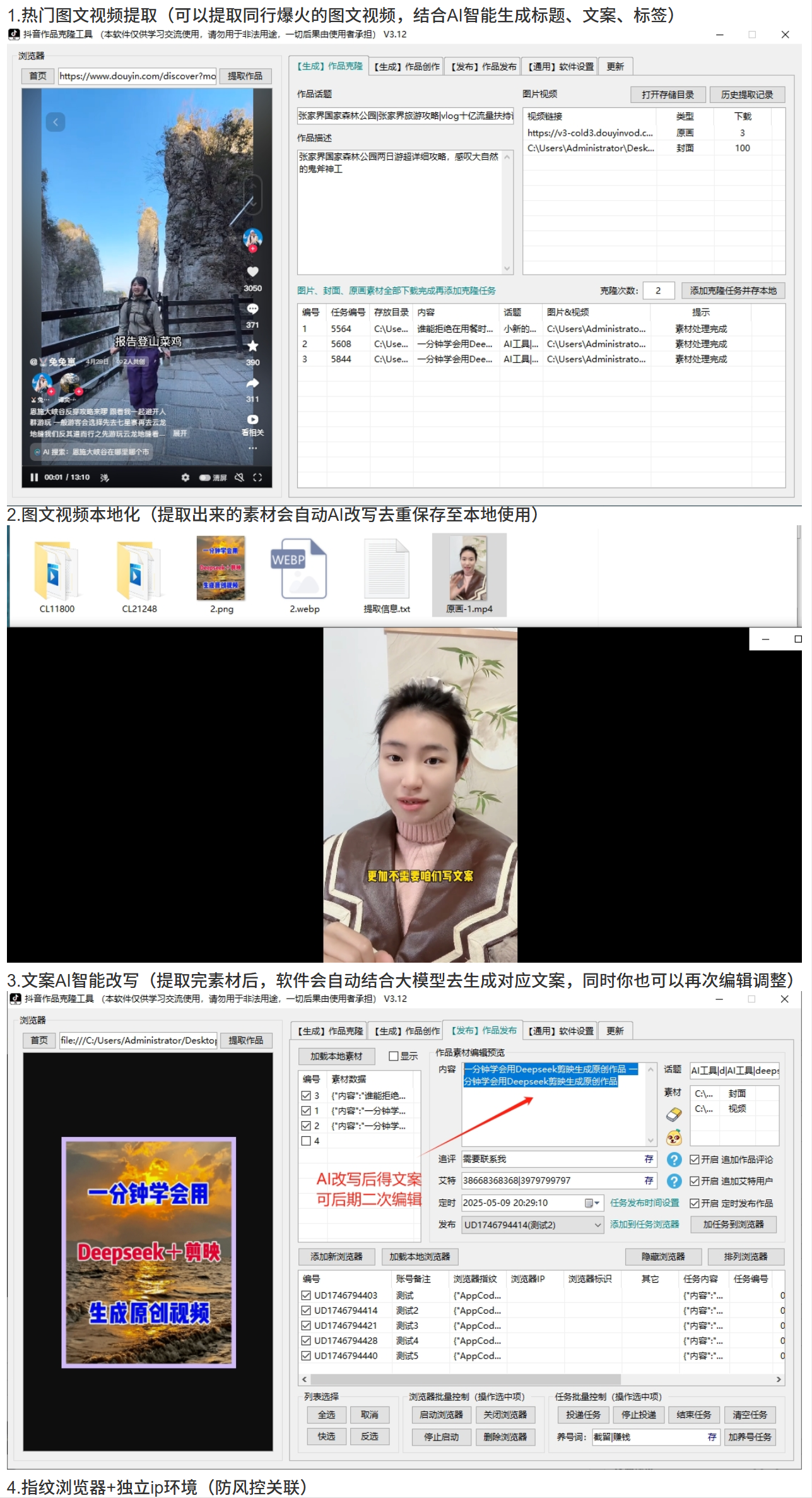The image size is (812, 1498).
Task: Click the eraser icon beside the 素材 list
Action: tap(674, 1115)
